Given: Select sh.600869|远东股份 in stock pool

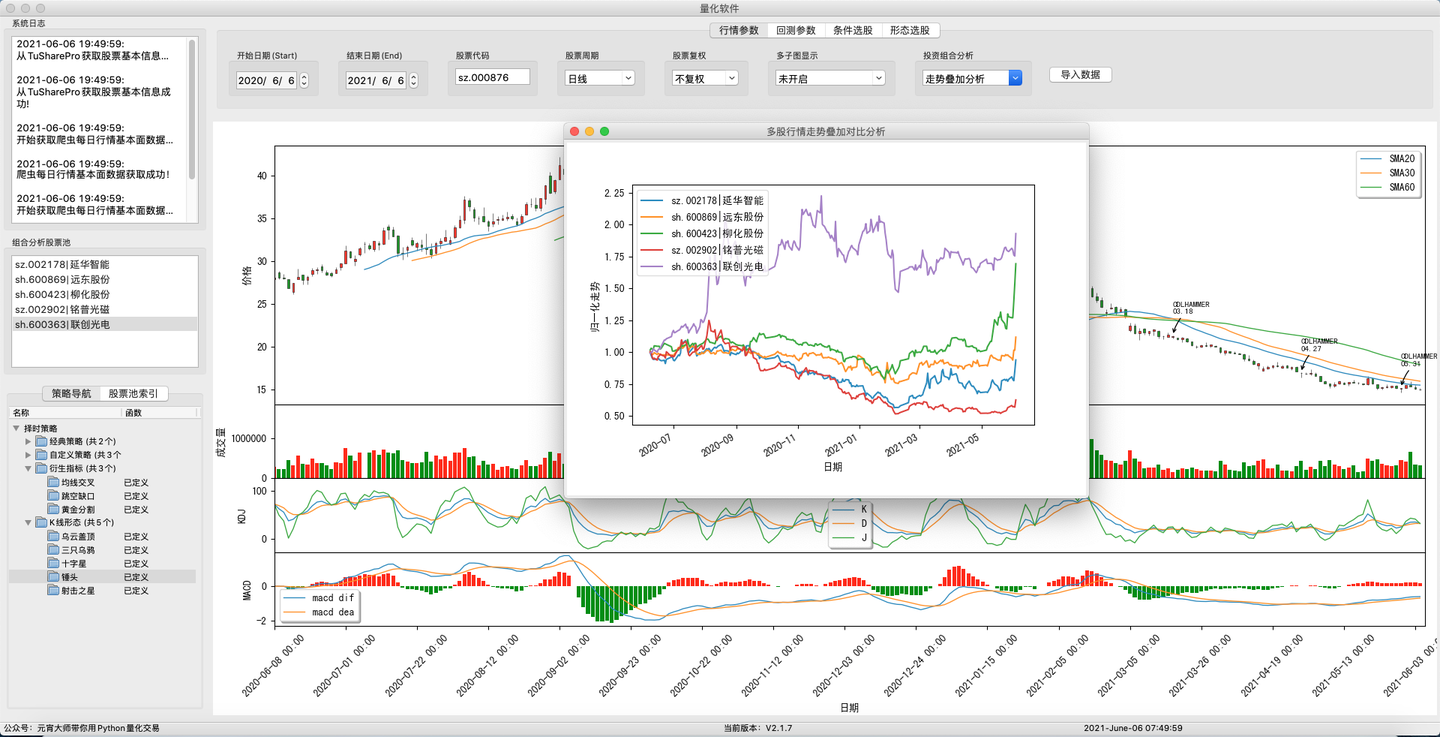Looking at the screenshot, I should 104,279.
